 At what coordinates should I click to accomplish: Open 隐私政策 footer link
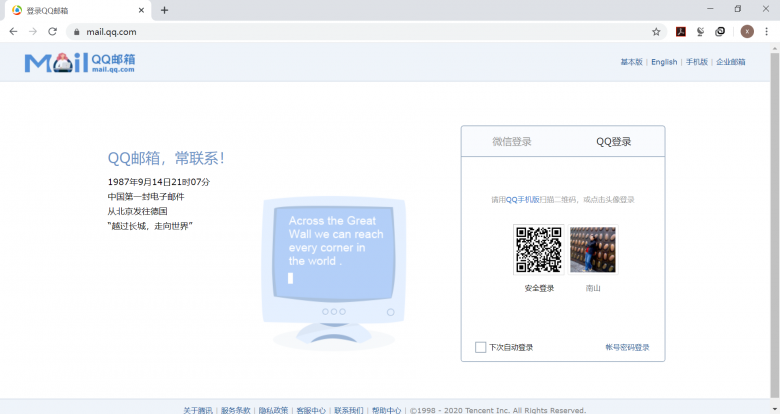pyautogui.click(x=273, y=410)
